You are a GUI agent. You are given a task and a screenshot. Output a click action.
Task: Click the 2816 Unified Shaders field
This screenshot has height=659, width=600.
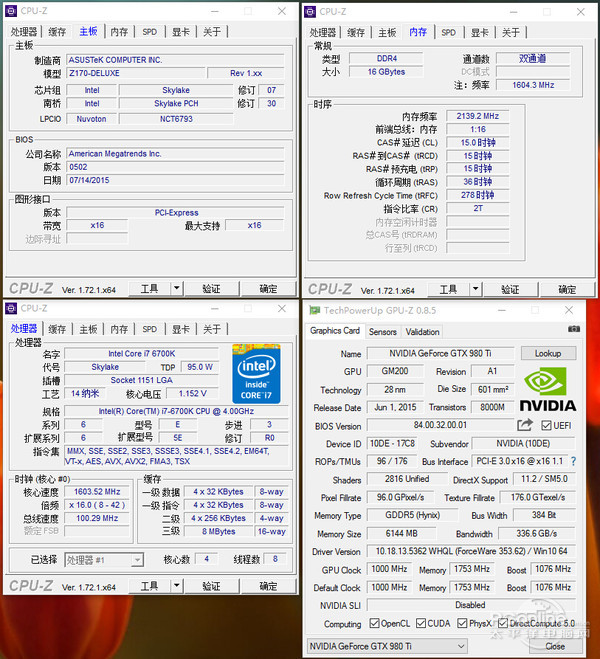click(x=407, y=479)
